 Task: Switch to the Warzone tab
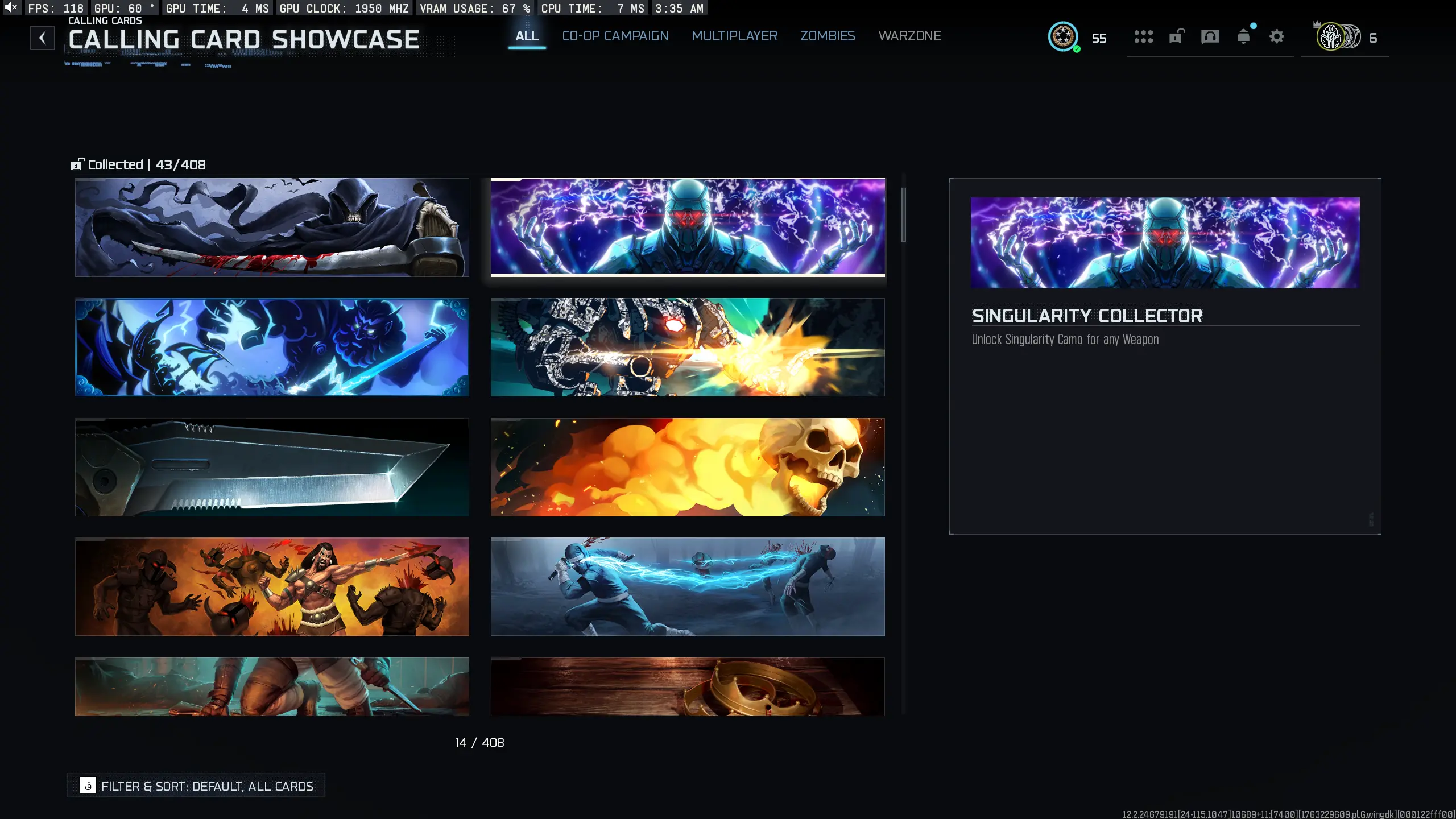click(909, 36)
